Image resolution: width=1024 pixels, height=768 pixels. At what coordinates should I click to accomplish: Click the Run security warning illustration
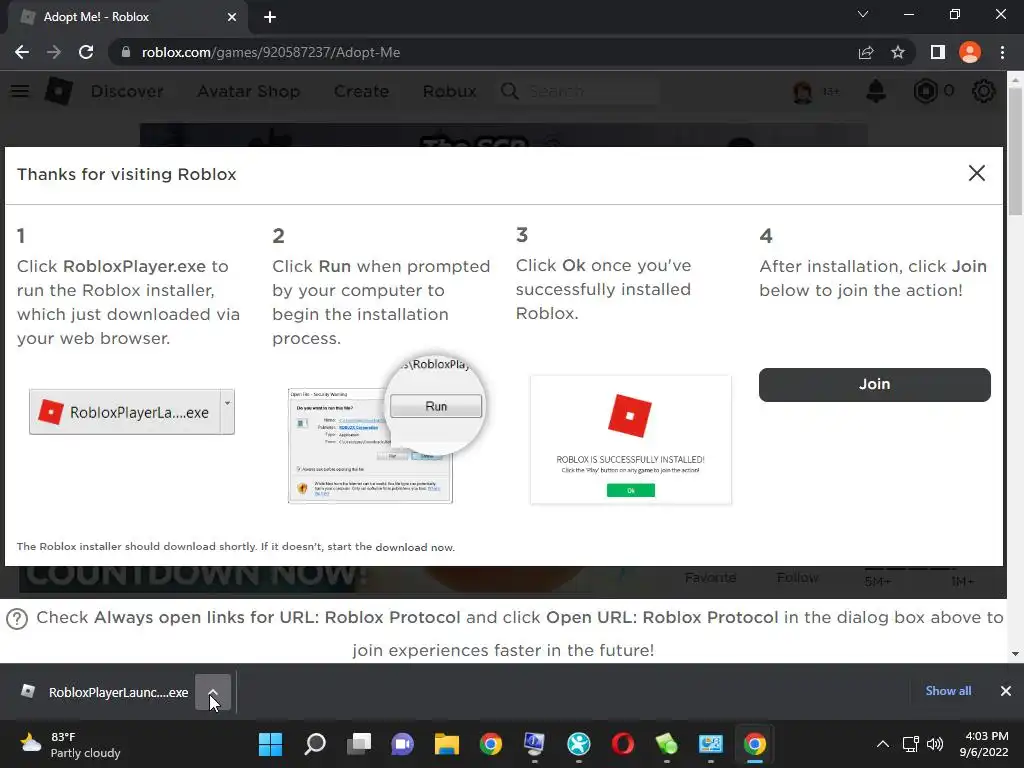click(x=387, y=430)
